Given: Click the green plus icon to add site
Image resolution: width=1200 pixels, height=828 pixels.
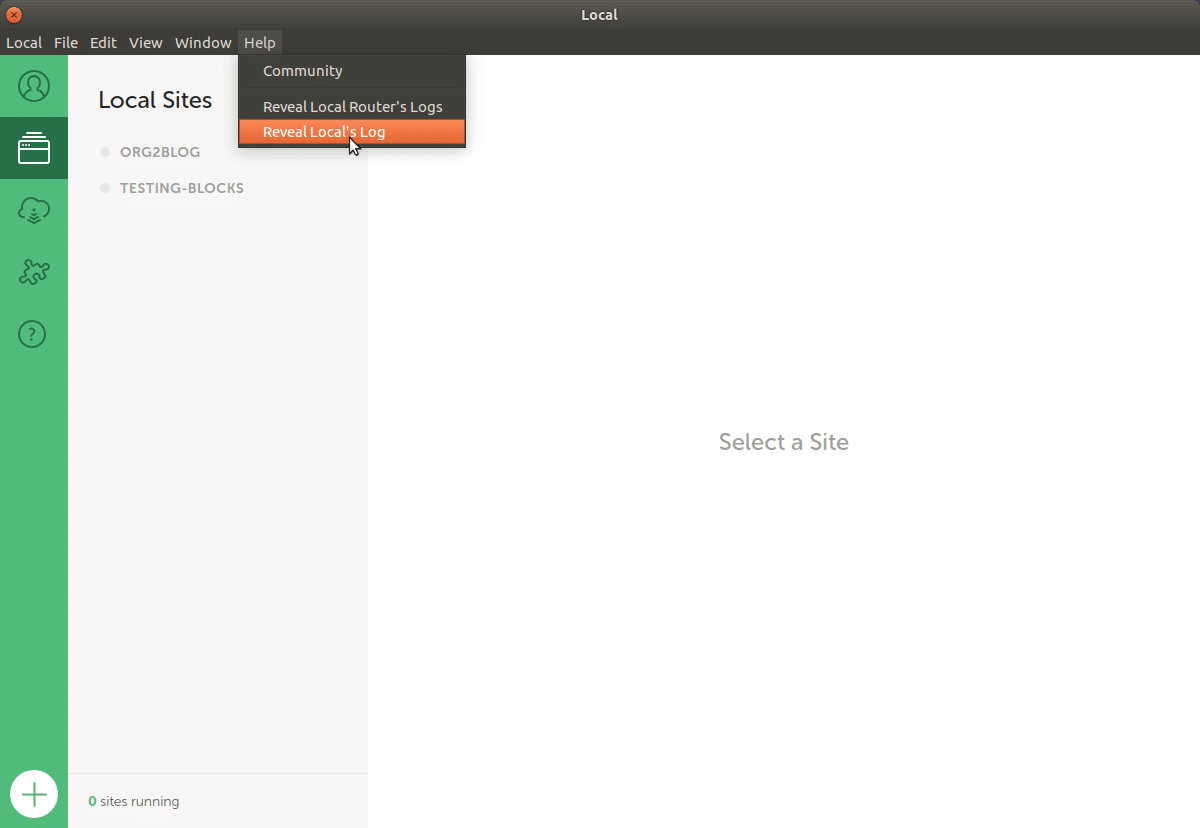Looking at the screenshot, I should click(34, 794).
